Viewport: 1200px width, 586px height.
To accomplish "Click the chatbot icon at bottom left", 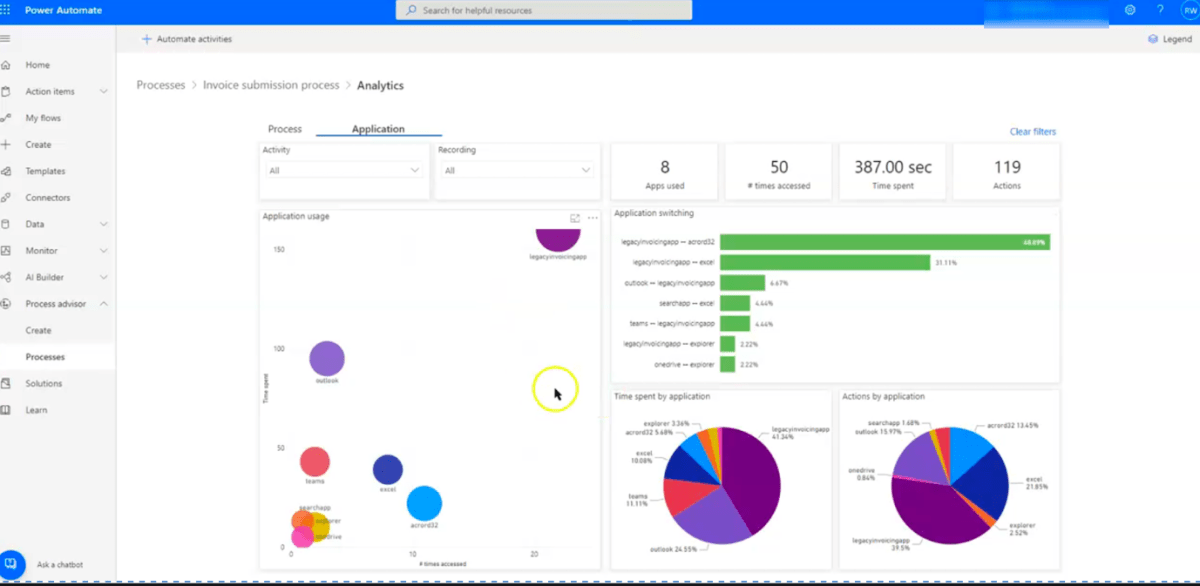I will click(11, 564).
